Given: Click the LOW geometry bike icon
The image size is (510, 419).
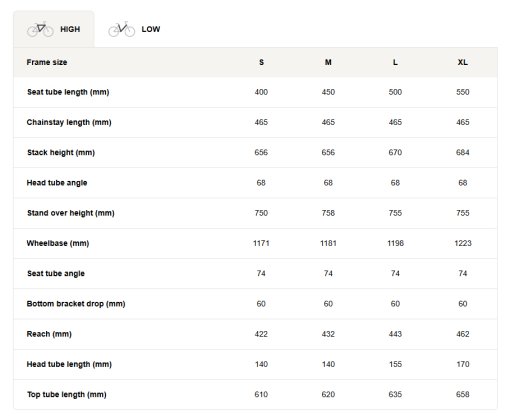Looking at the screenshot, I should tap(121, 29).
